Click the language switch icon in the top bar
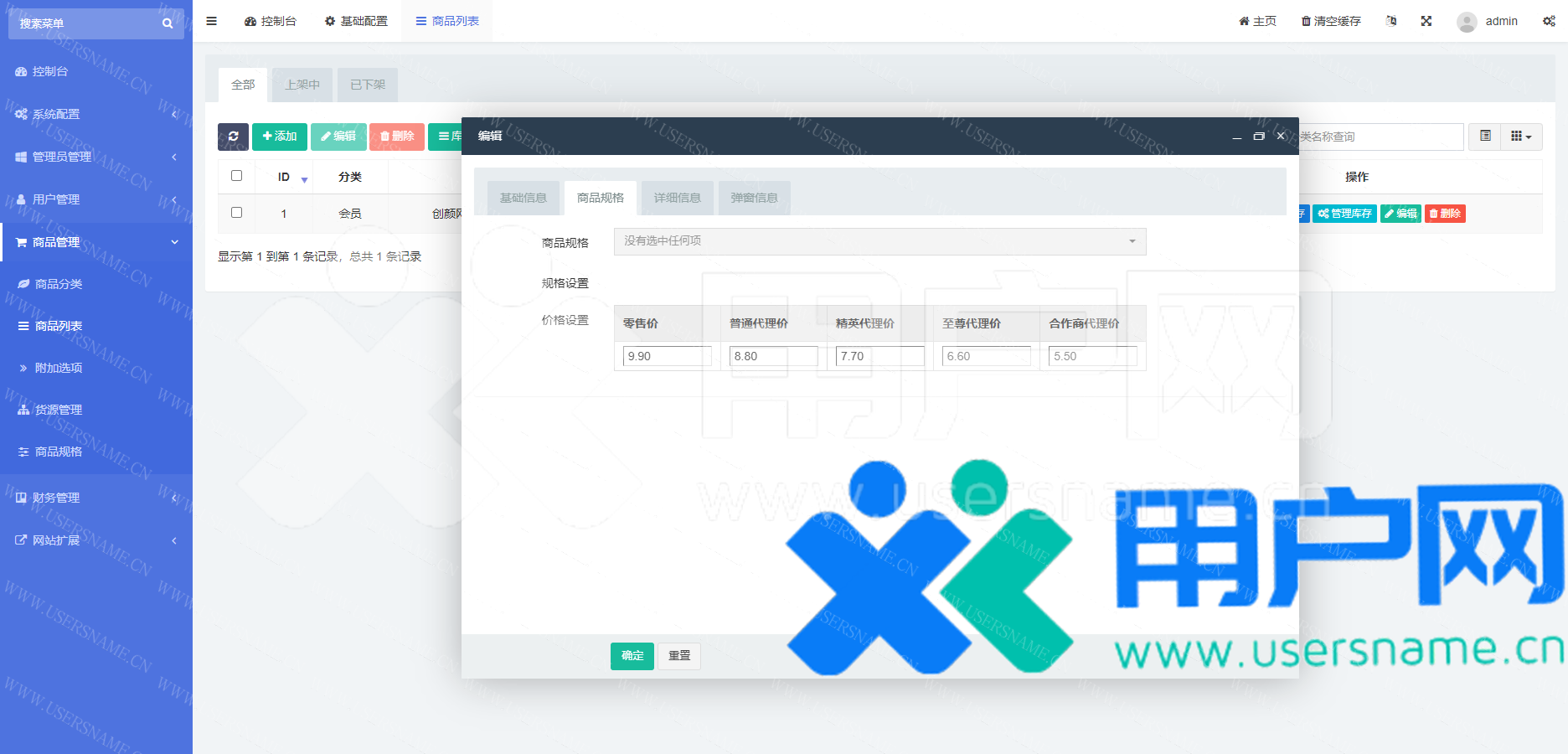The image size is (1568, 754). 1391,21
